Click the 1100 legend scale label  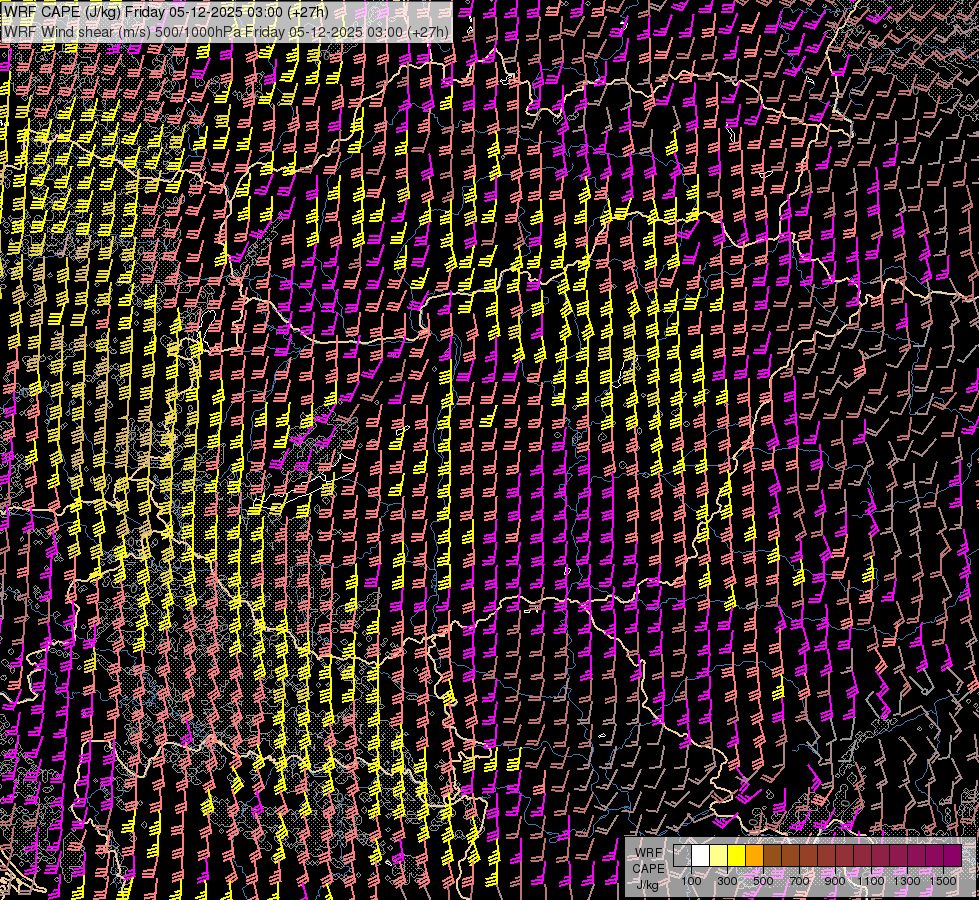(x=871, y=881)
